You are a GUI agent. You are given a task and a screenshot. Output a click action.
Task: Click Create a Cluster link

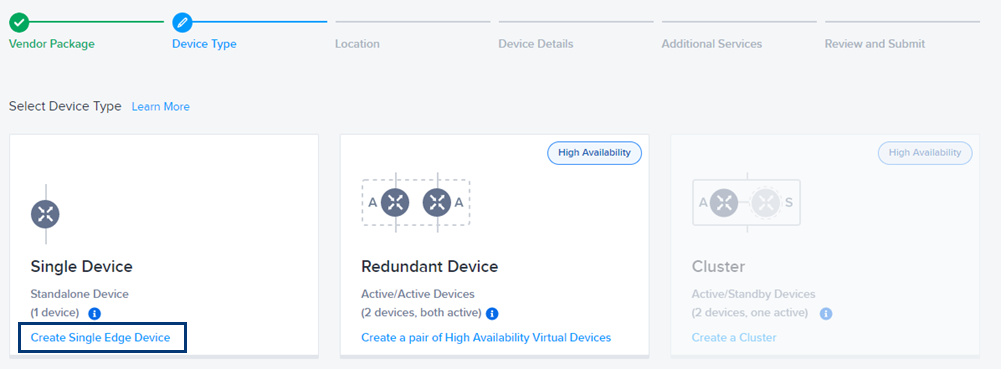click(734, 338)
